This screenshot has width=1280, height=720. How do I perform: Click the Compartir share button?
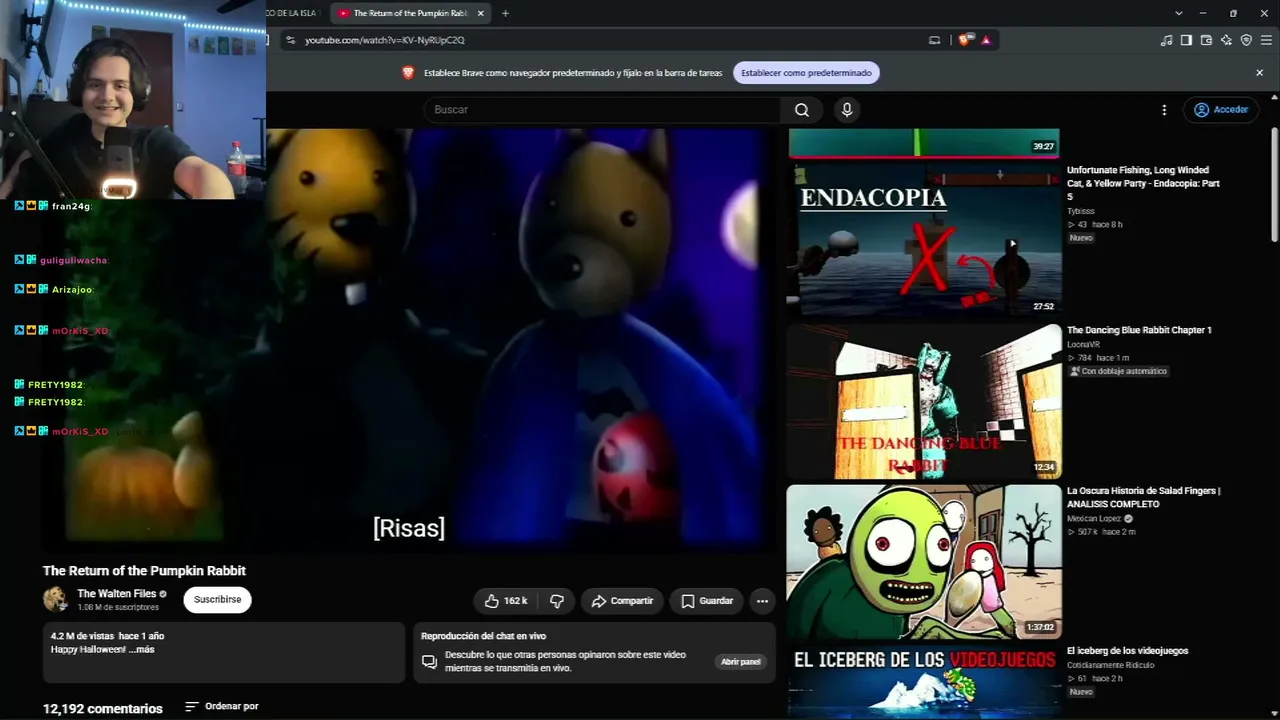622,601
